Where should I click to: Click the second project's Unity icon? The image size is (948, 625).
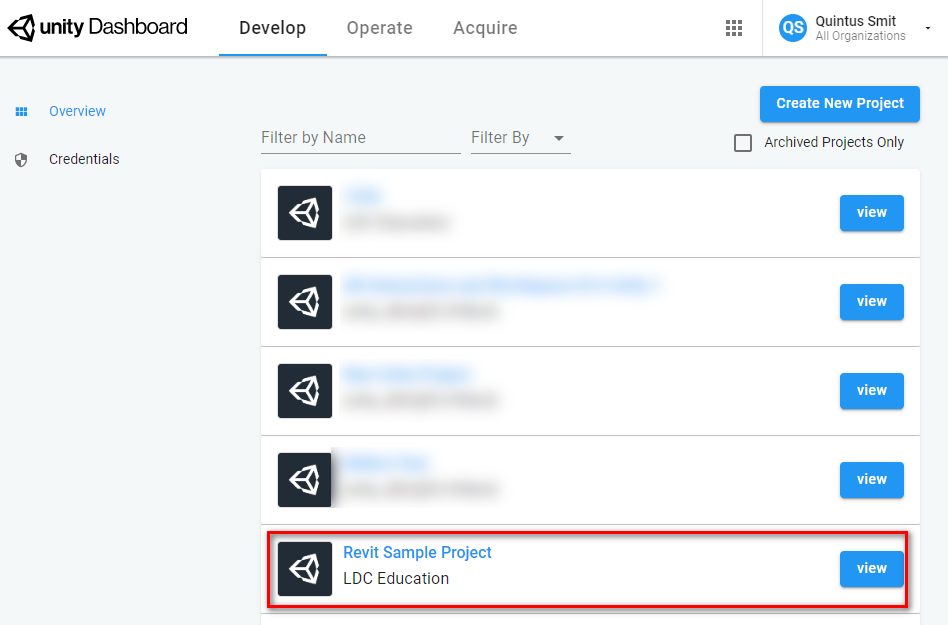pyautogui.click(x=305, y=302)
